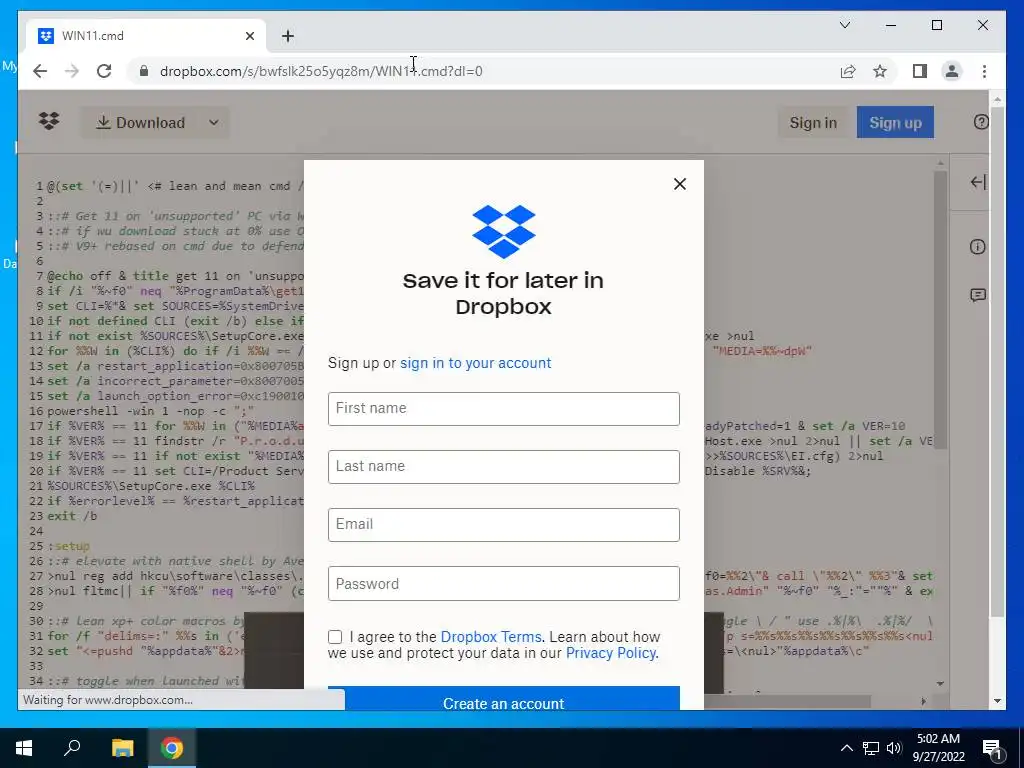Click the site lock icon in address bar
The height and width of the screenshot is (768, 1024).
144,71
